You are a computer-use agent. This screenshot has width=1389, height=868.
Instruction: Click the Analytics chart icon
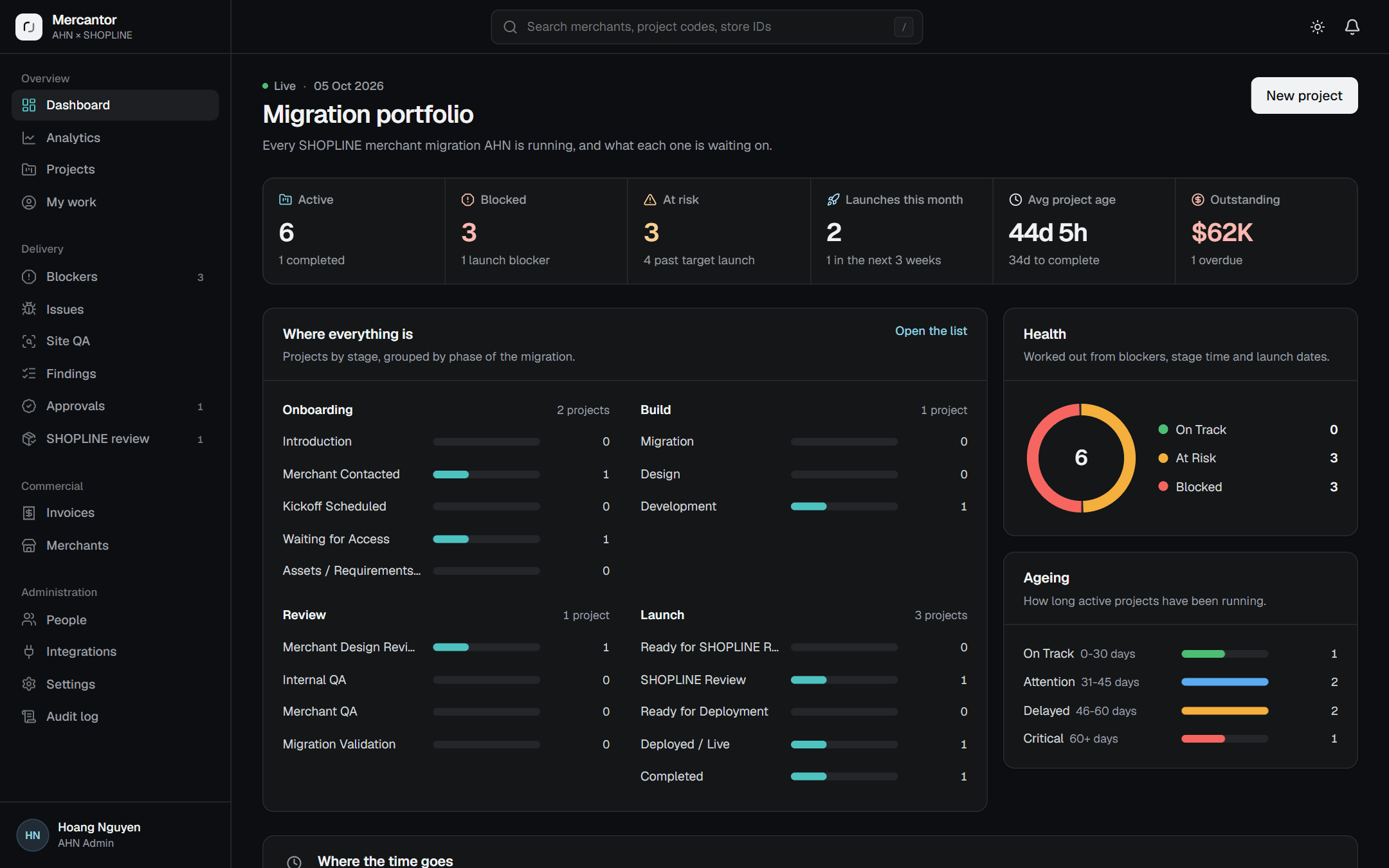click(x=29, y=138)
